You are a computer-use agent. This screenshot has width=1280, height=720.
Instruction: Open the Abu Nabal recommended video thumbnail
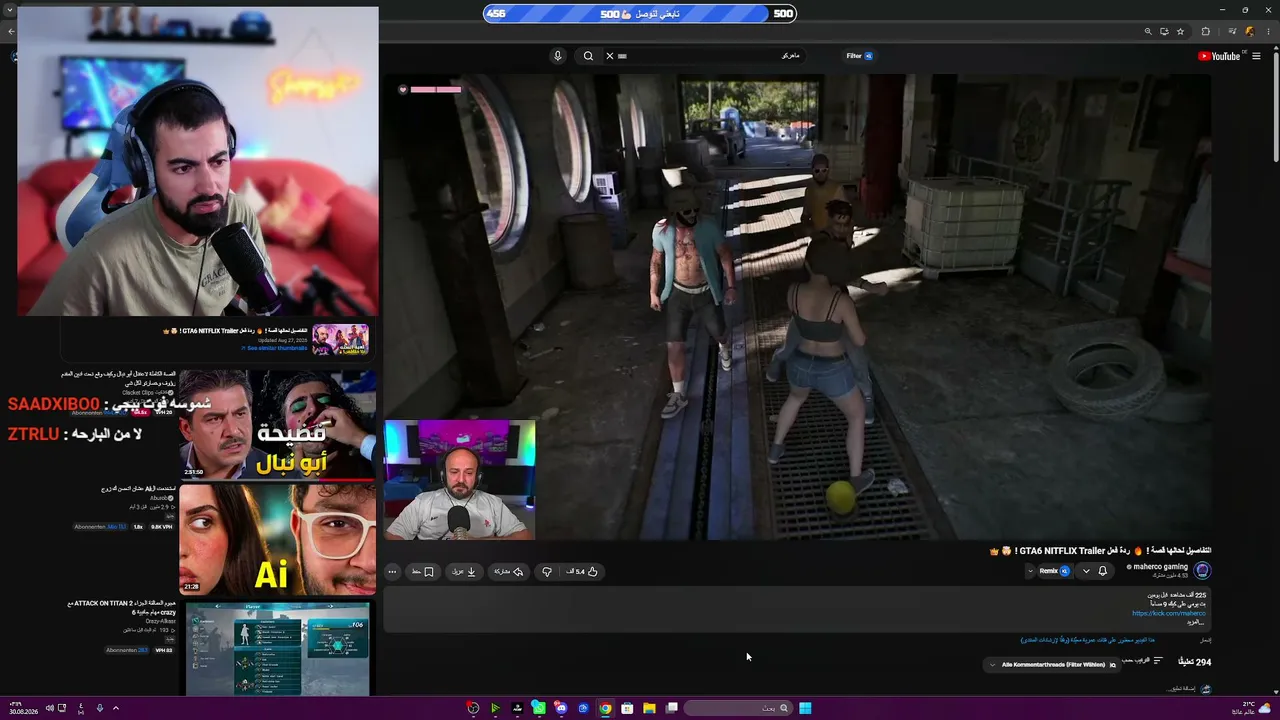tap(277, 424)
